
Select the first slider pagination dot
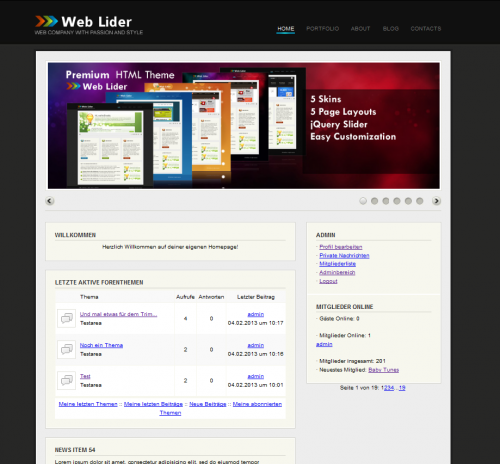(x=363, y=201)
